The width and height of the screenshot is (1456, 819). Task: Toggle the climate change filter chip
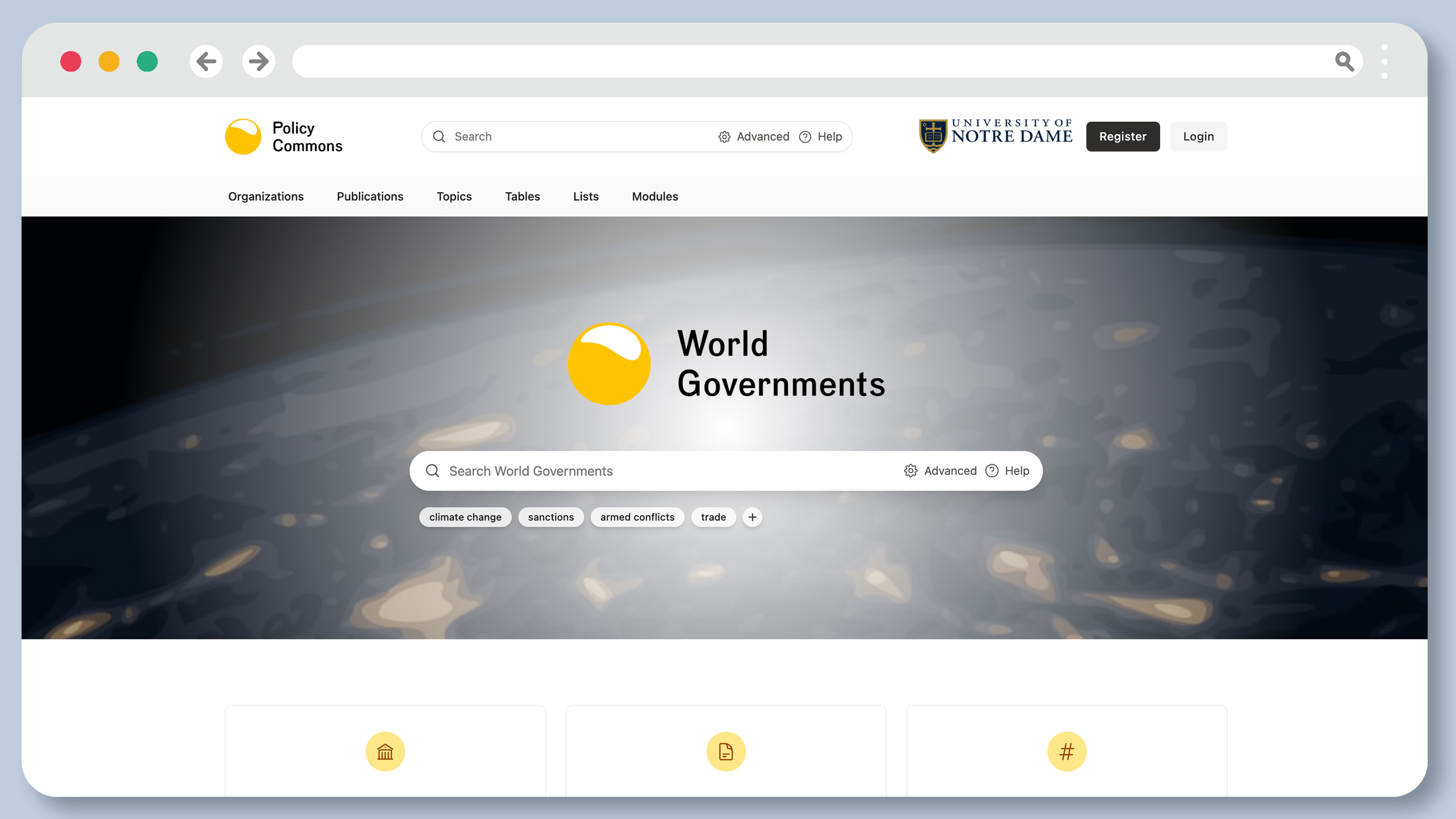tap(465, 517)
